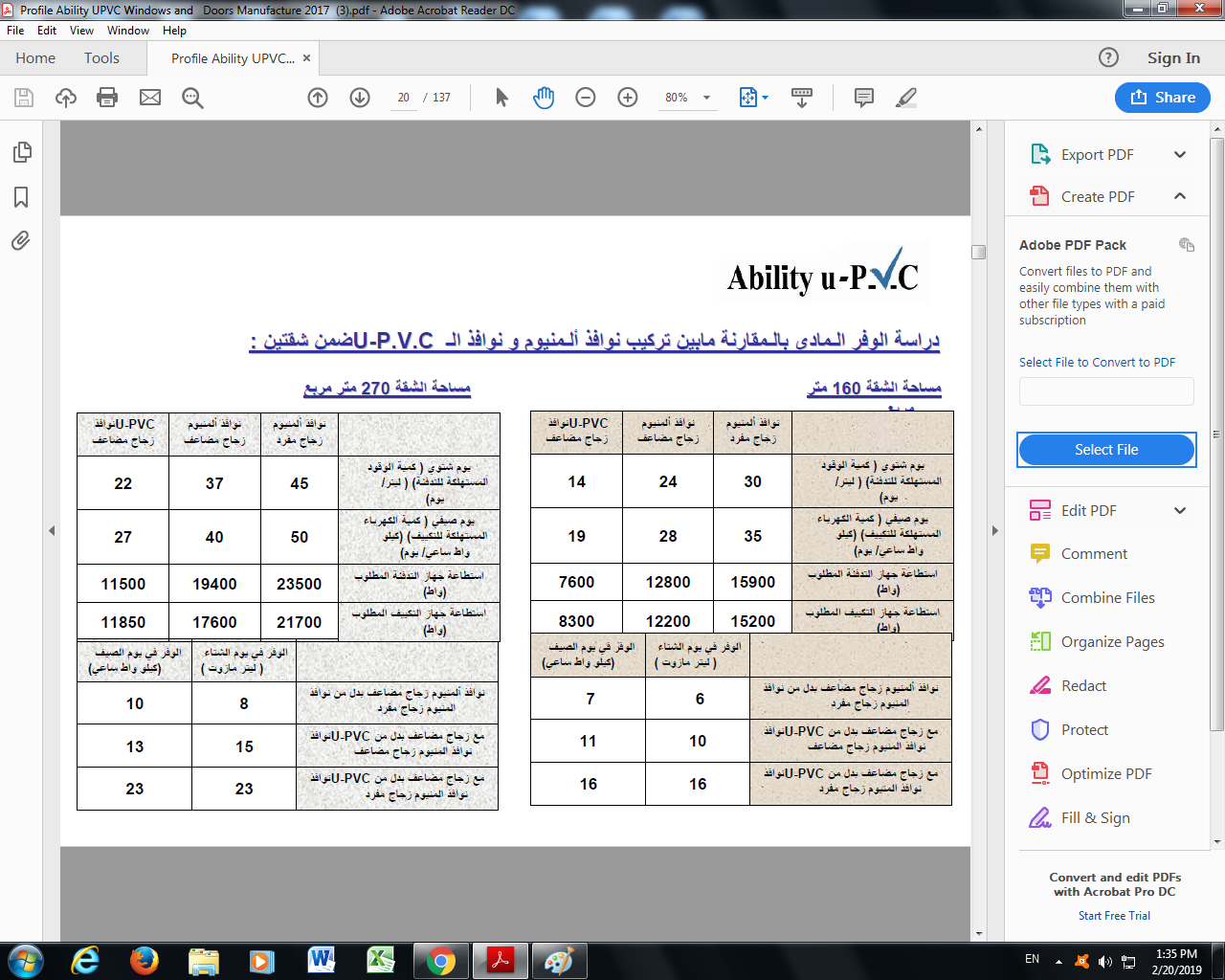Image resolution: width=1225 pixels, height=980 pixels.
Task: Zoom out with minus icon
Action: tap(586, 98)
